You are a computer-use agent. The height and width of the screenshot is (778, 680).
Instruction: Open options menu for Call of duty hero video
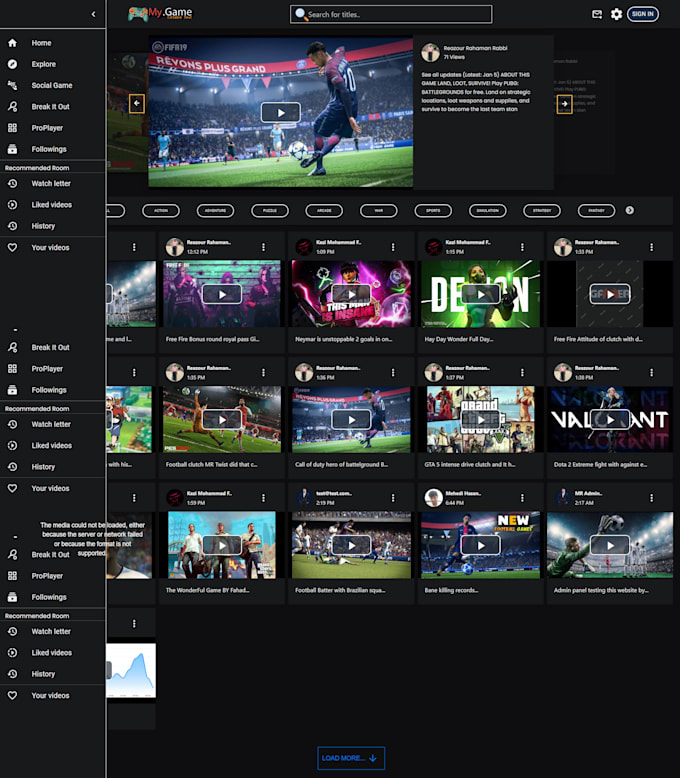coord(393,373)
